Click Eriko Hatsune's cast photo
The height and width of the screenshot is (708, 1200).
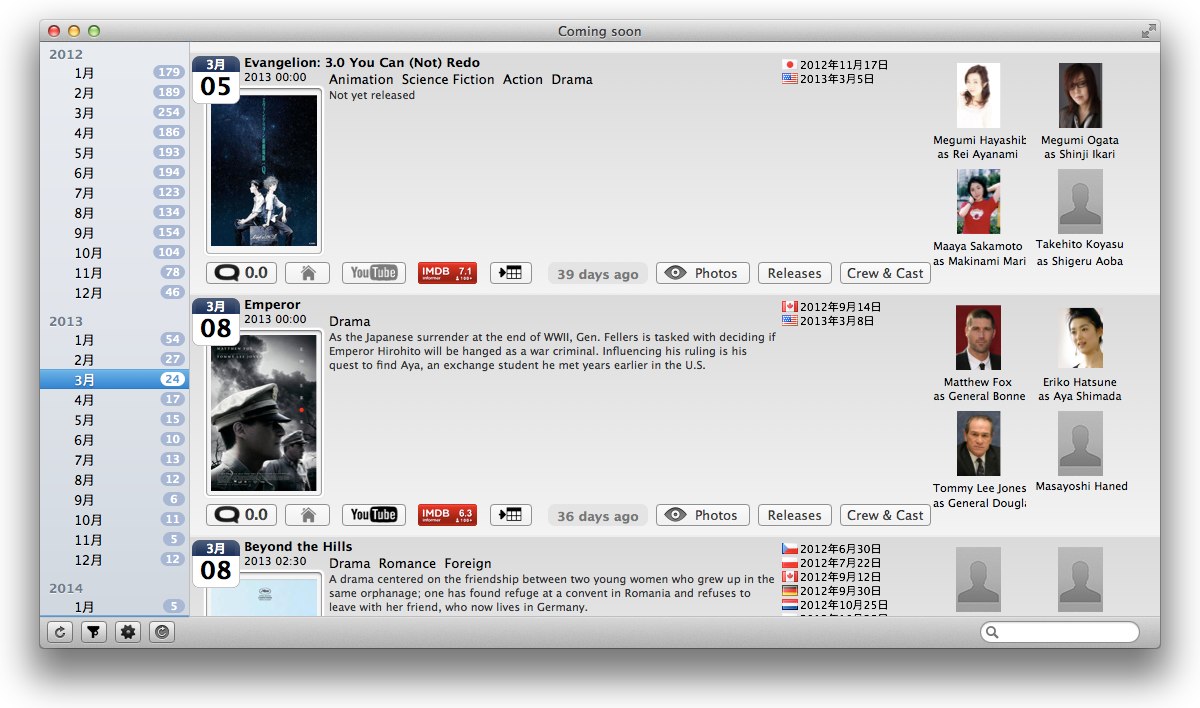click(1080, 338)
